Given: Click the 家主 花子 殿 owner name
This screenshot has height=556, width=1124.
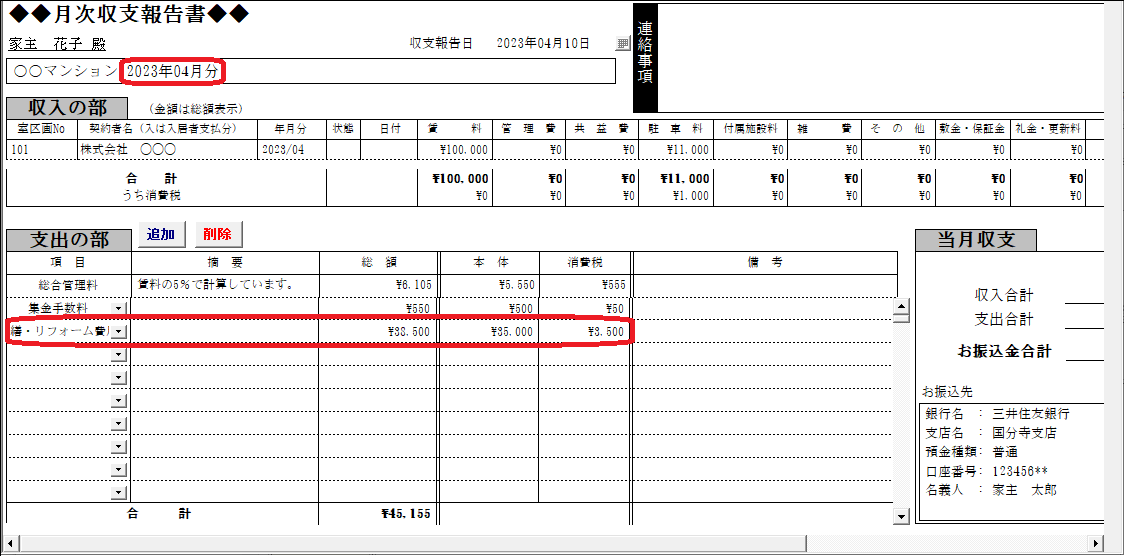Looking at the screenshot, I should 57,45.
